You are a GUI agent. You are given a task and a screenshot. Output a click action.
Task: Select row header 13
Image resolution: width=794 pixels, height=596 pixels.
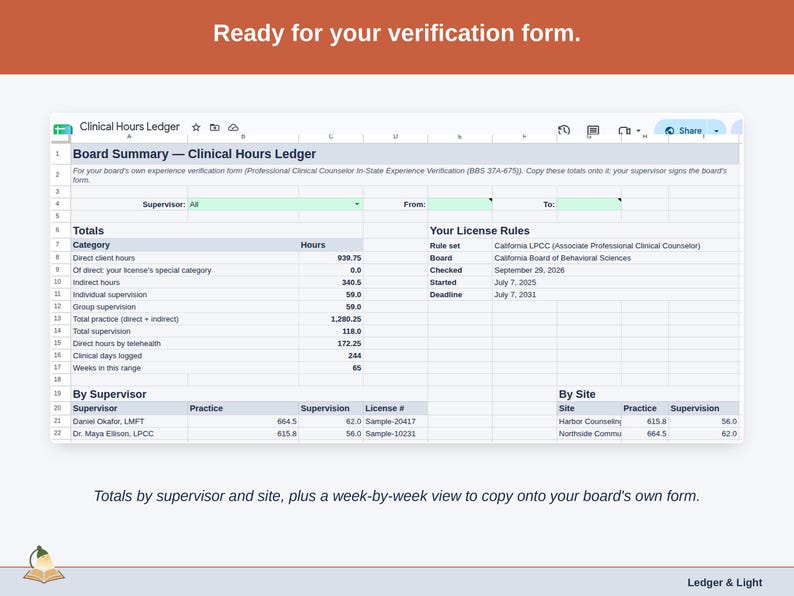(x=58, y=319)
